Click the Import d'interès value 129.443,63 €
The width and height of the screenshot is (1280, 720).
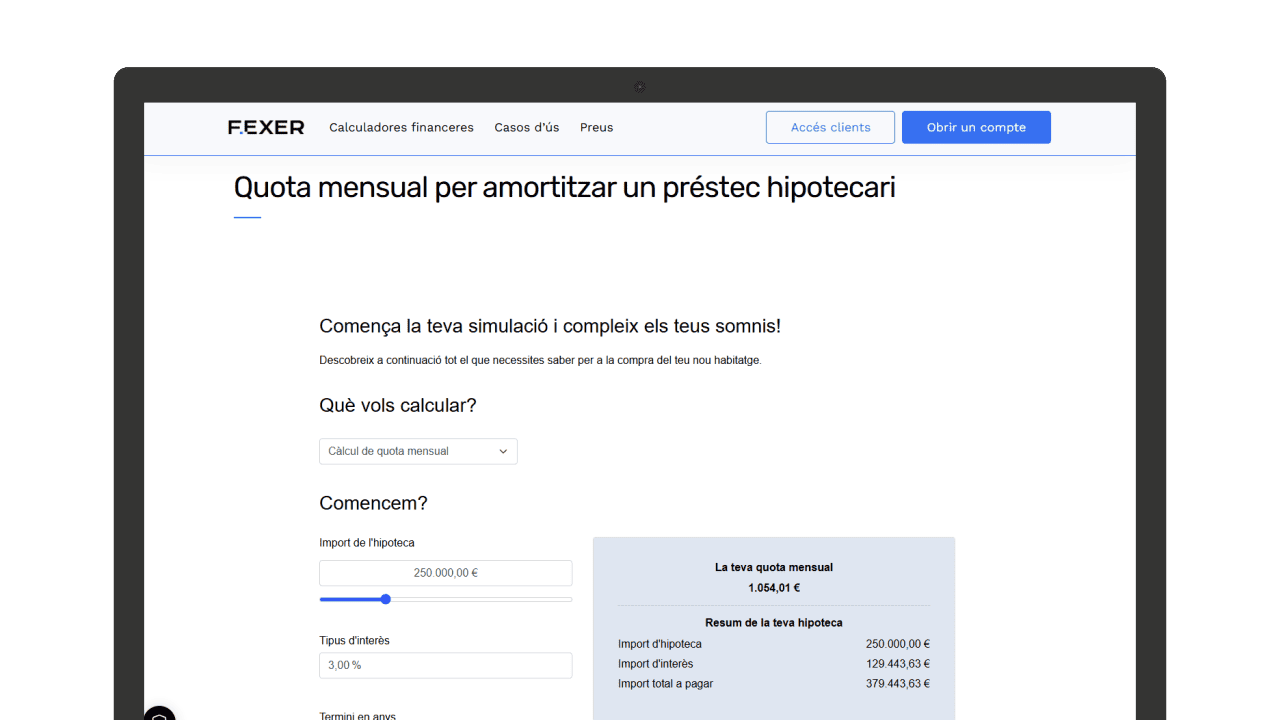(x=897, y=664)
